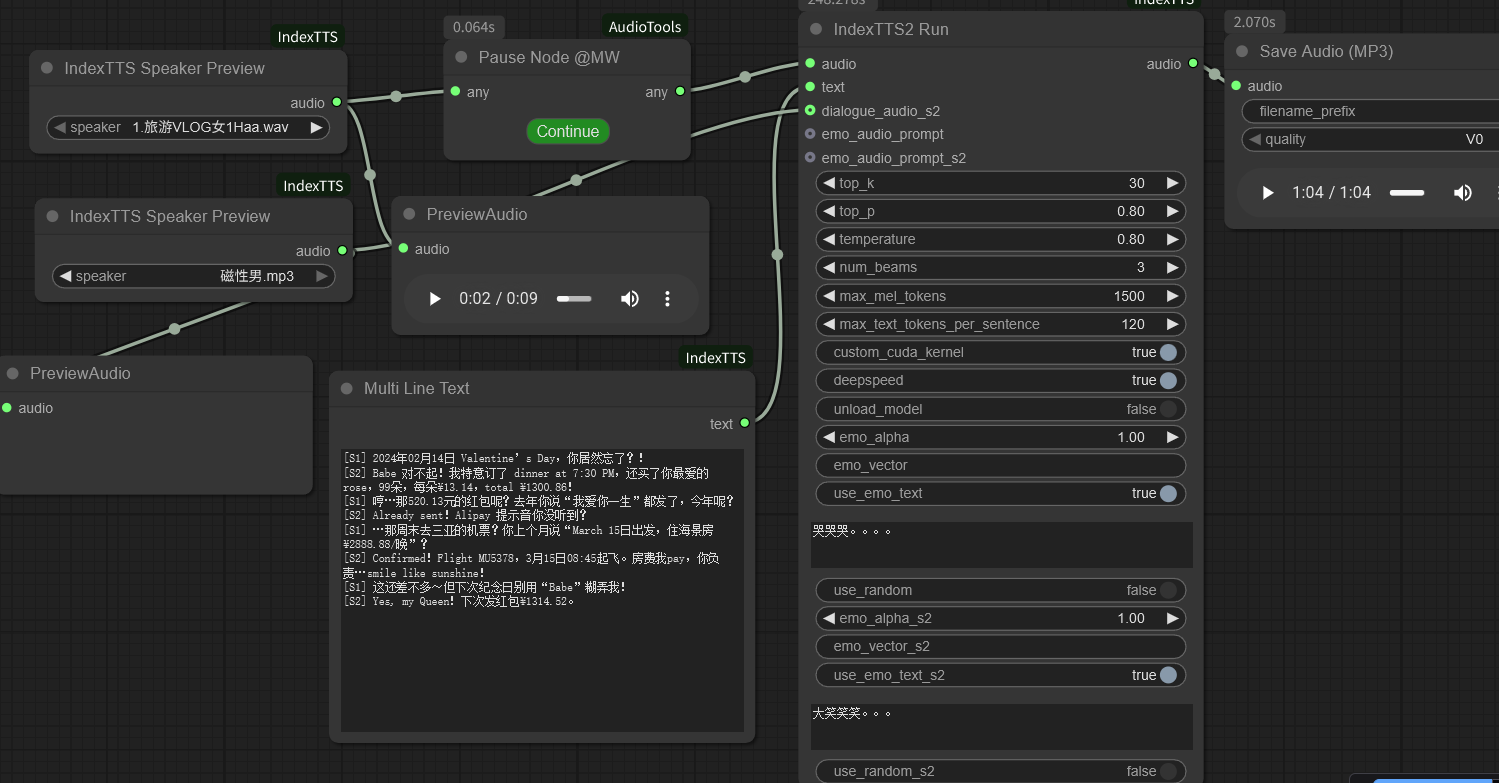
Task: Mute the PreviewAudio player volume
Action: click(x=629, y=299)
